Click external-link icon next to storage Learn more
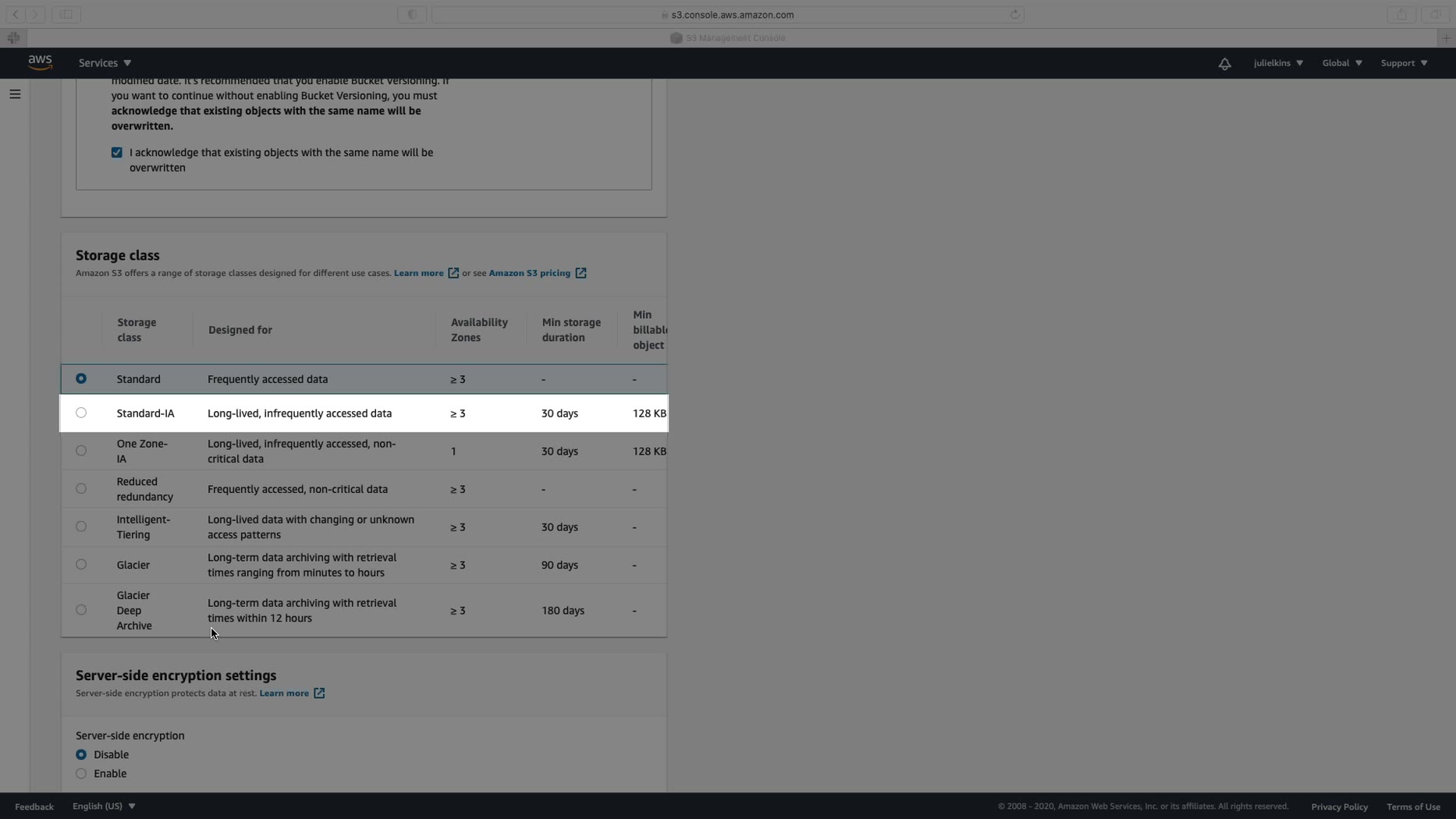Image resolution: width=1456 pixels, height=819 pixels. 453,273
